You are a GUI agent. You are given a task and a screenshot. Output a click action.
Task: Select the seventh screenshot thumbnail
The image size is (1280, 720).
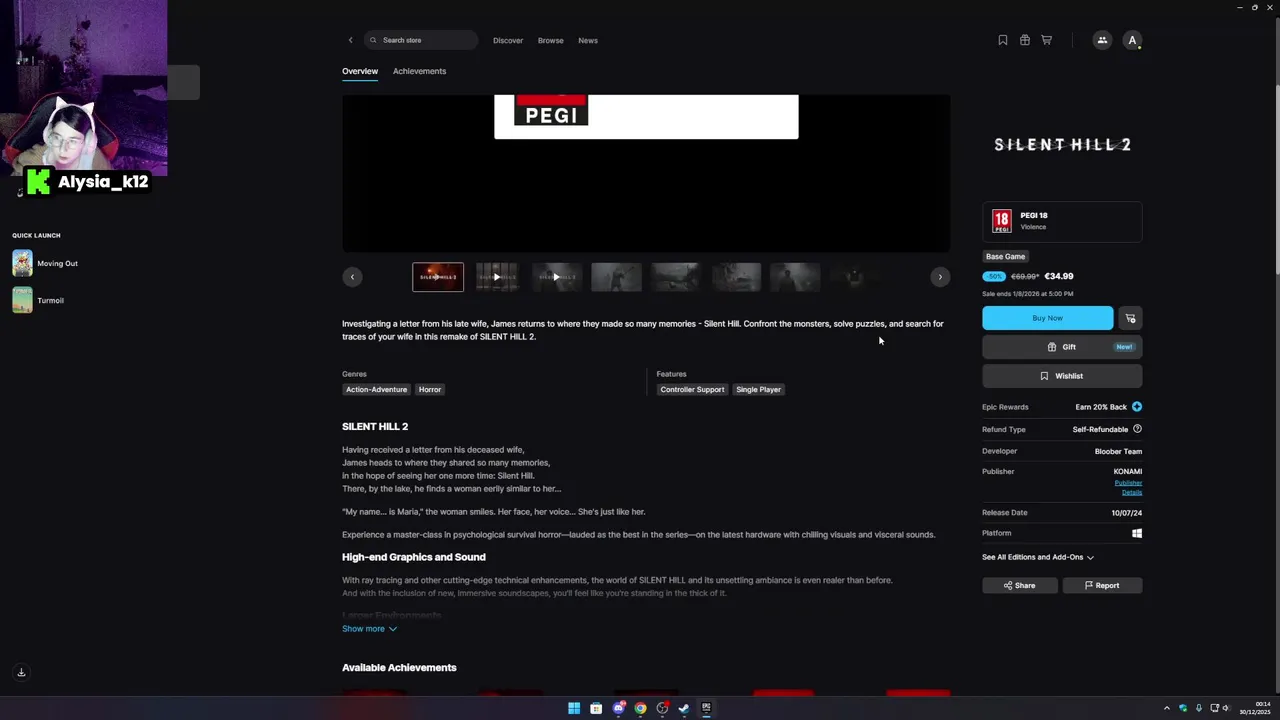tap(795, 277)
